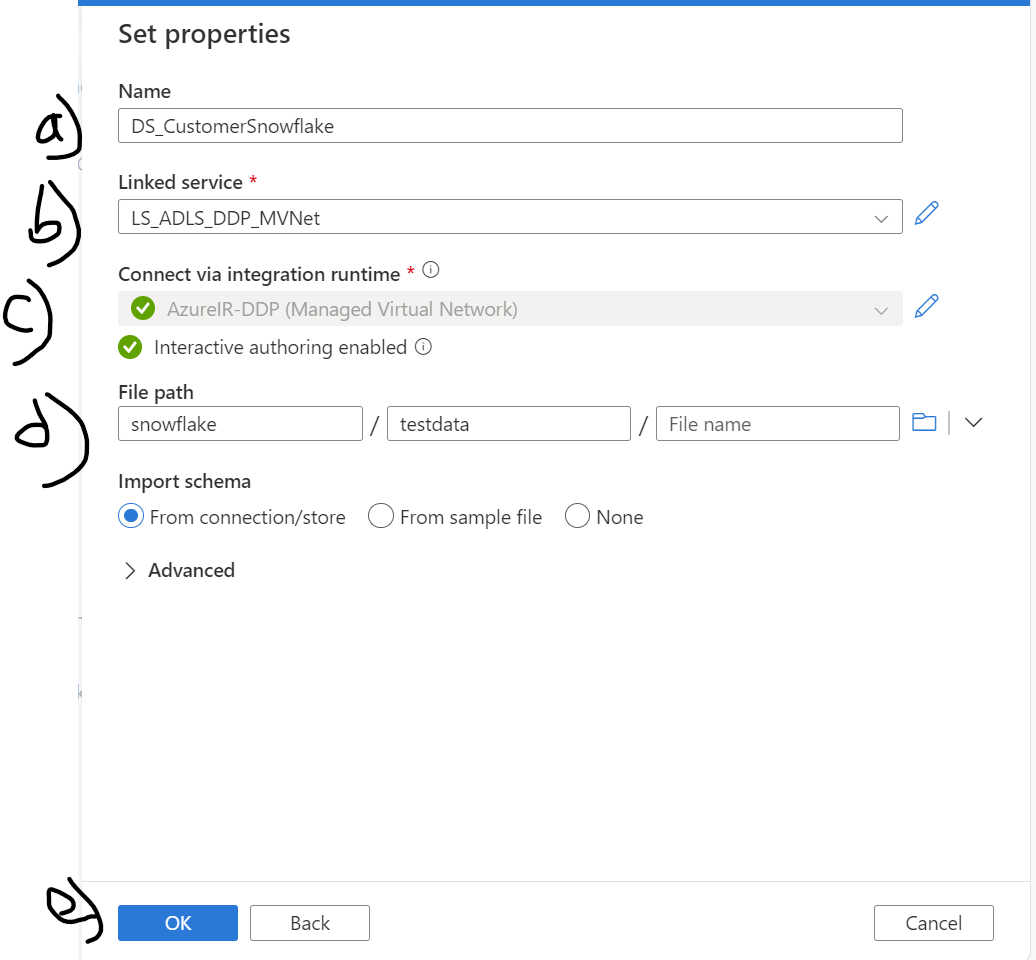This screenshot has height=960, width=1036.
Task: Edit the integration runtime with pencil icon
Action: [x=927, y=305]
